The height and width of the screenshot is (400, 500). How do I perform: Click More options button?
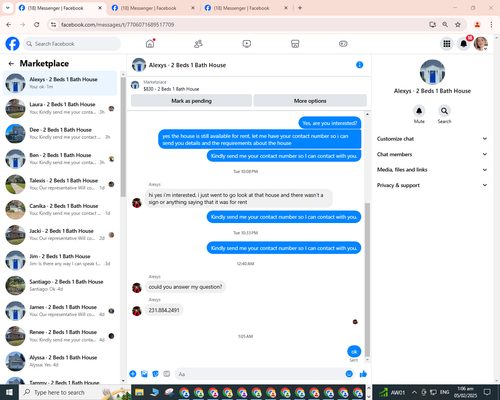pyautogui.click(x=310, y=101)
